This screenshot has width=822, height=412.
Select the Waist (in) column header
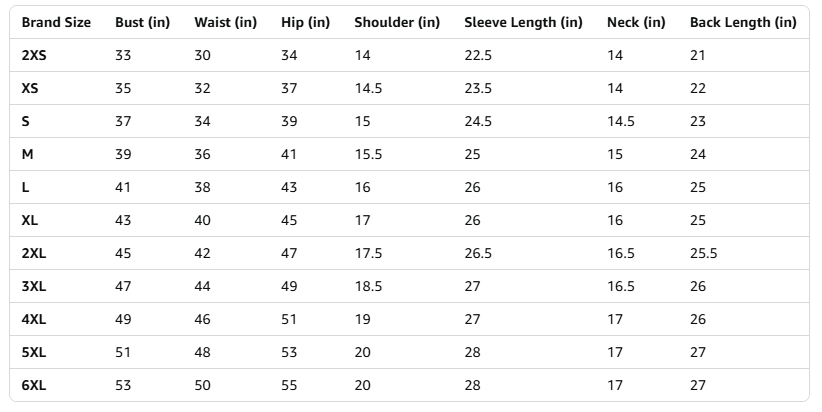[225, 22]
